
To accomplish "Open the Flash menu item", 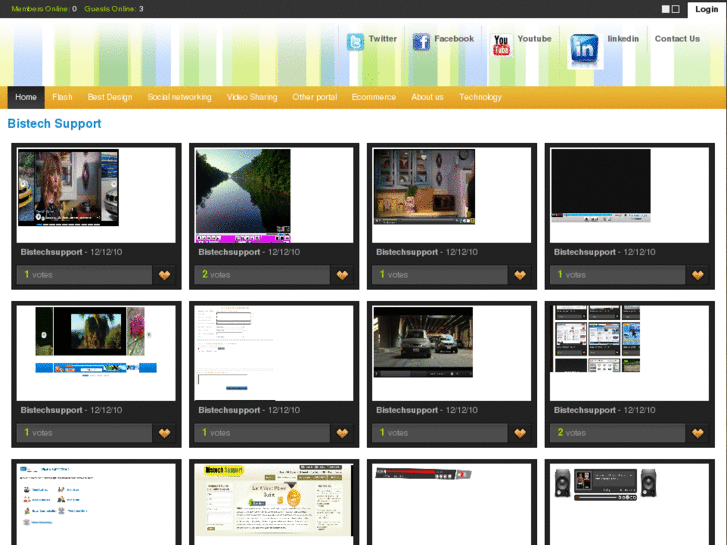I will click(62, 97).
